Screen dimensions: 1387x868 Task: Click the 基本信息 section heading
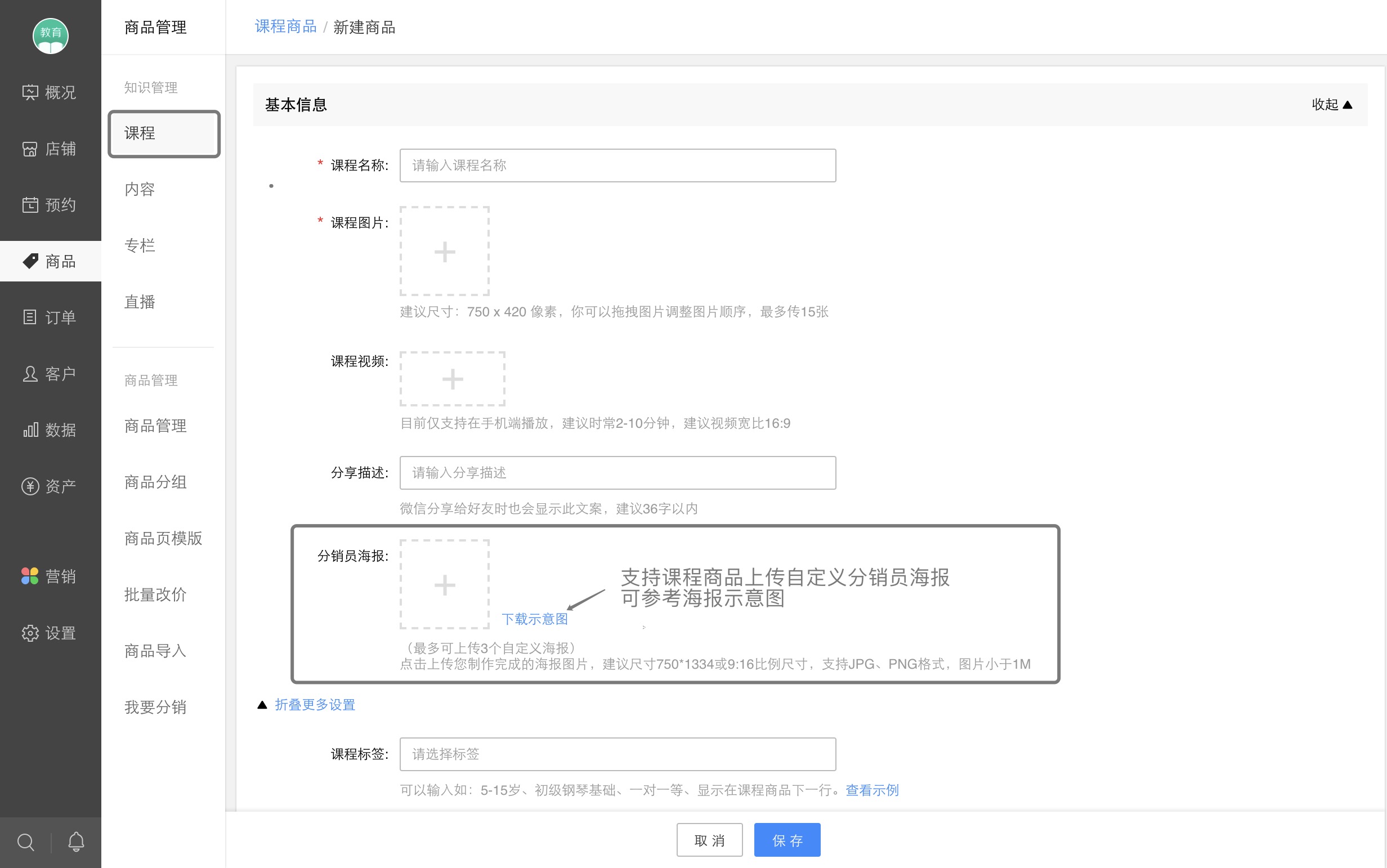296,105
